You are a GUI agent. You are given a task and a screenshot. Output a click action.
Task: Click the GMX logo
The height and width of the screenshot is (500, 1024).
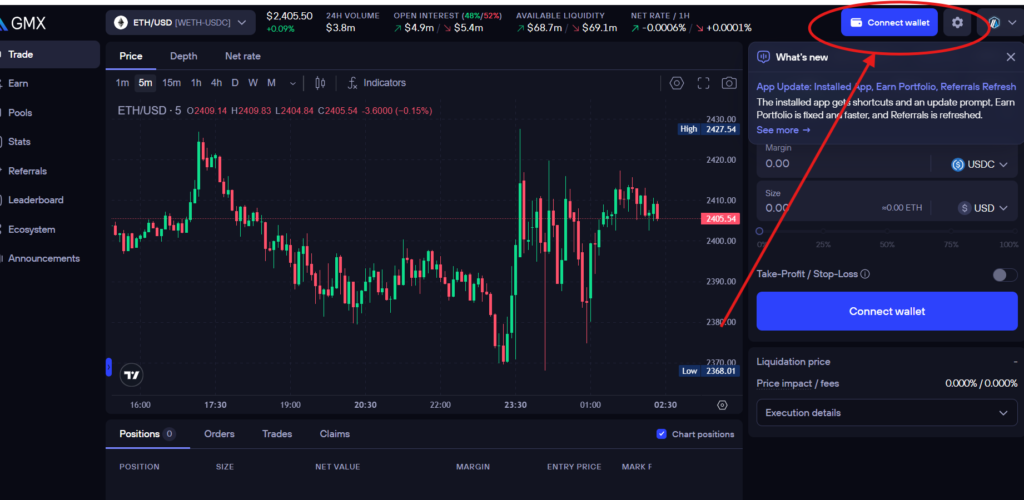coord(23,23)
